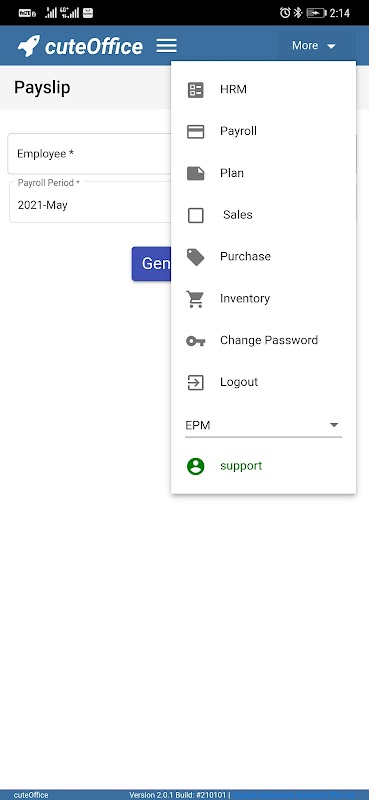This screenshot has height=800, width=369.
Task: Click the Plan document icon
Action: pyautogui.click(x=195, y=173)
